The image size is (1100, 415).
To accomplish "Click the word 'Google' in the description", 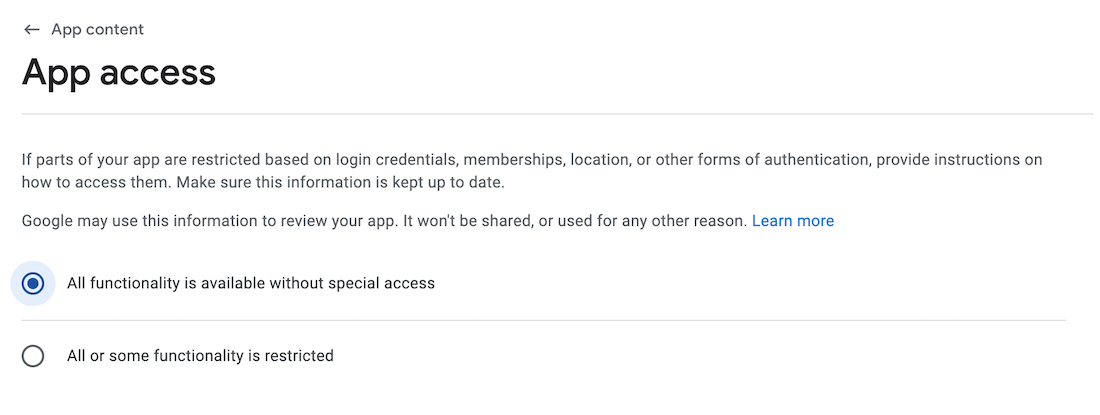I will pyautogui.click(x=47, y=220).
